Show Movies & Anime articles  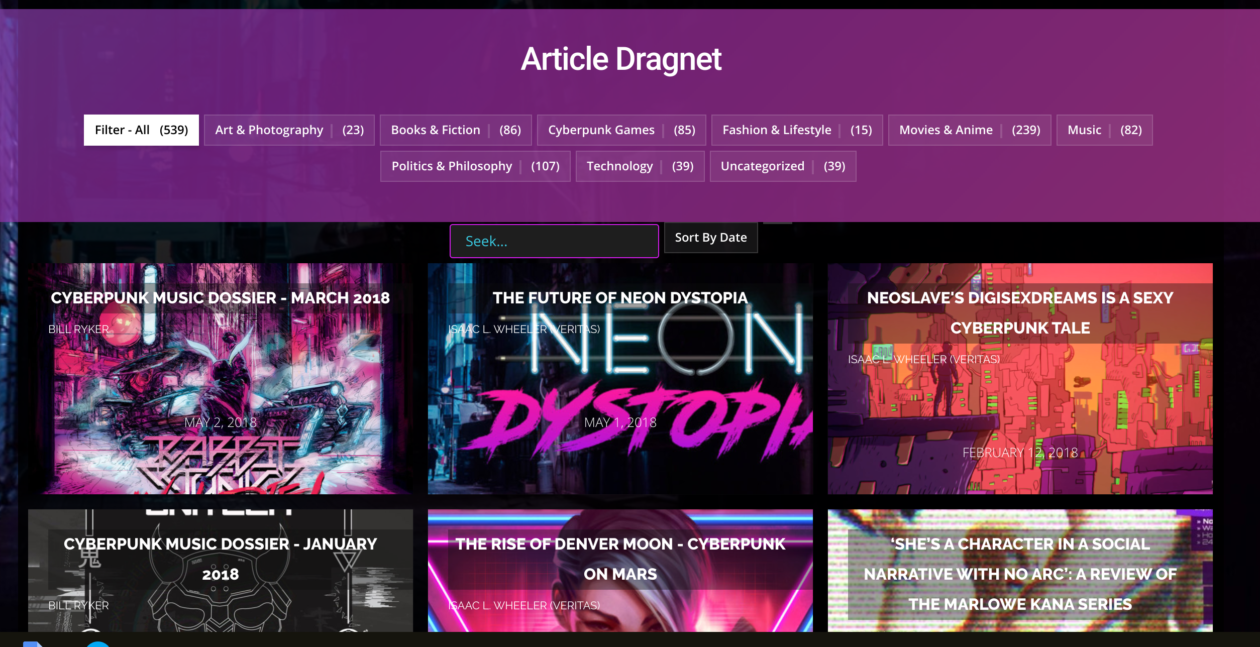pos(969,130)
